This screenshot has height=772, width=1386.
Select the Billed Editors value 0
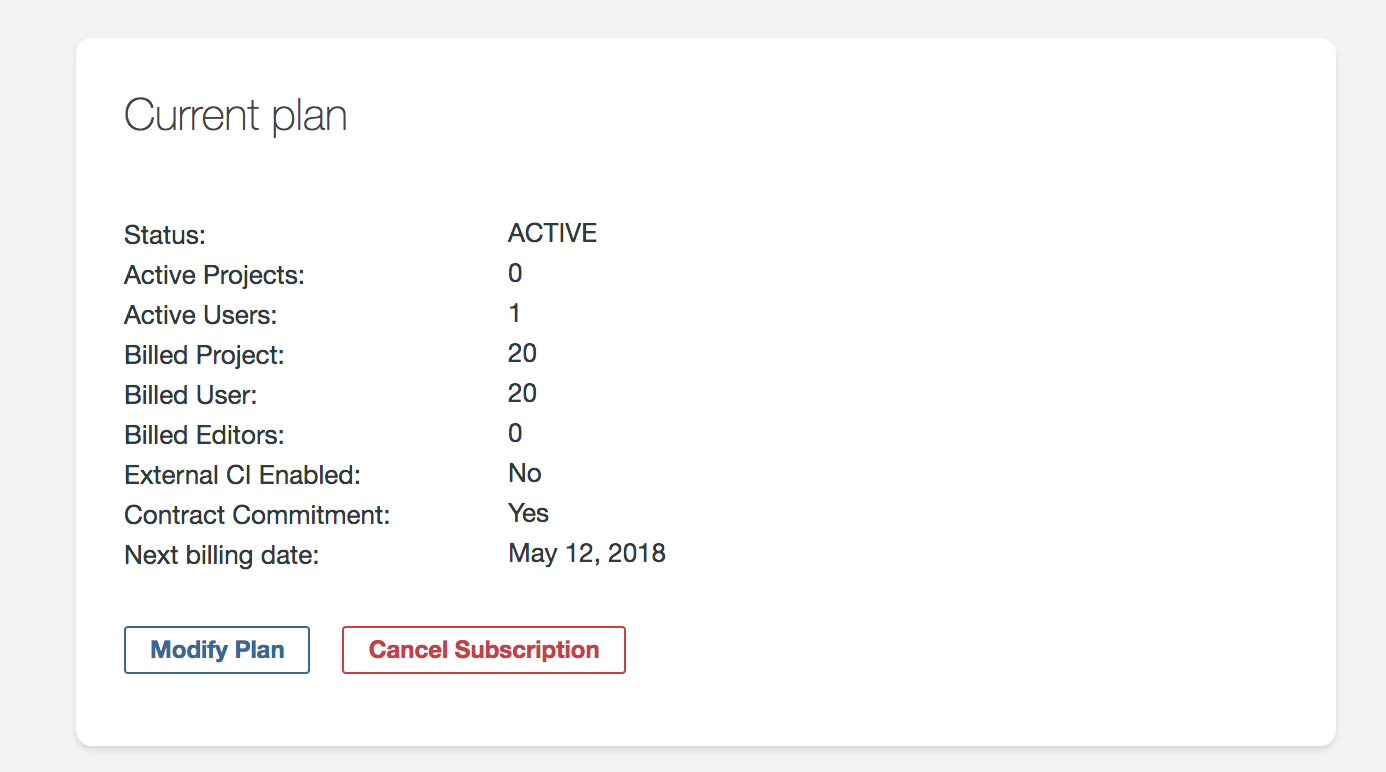click(x=515, y=434)
